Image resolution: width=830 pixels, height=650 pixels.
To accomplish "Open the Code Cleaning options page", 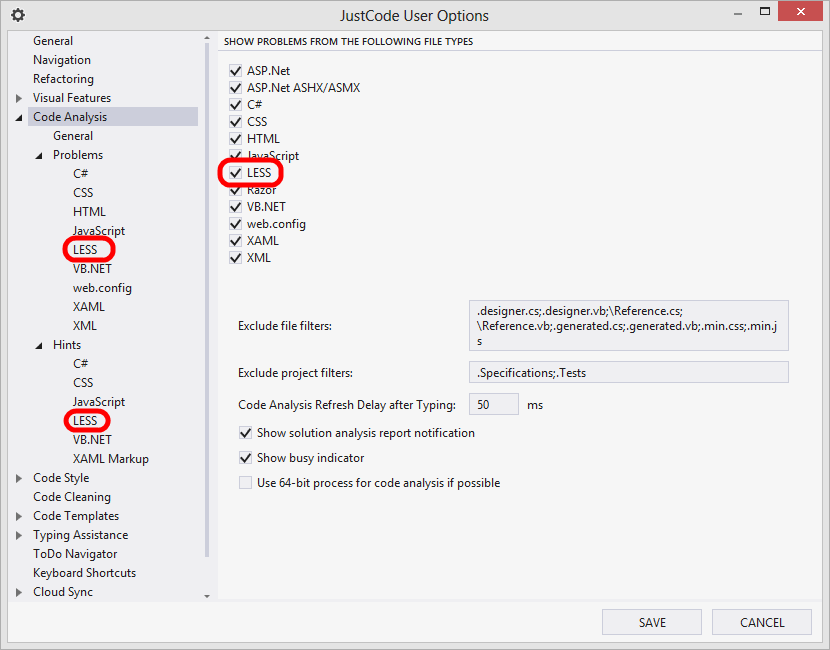I will 72,497.
